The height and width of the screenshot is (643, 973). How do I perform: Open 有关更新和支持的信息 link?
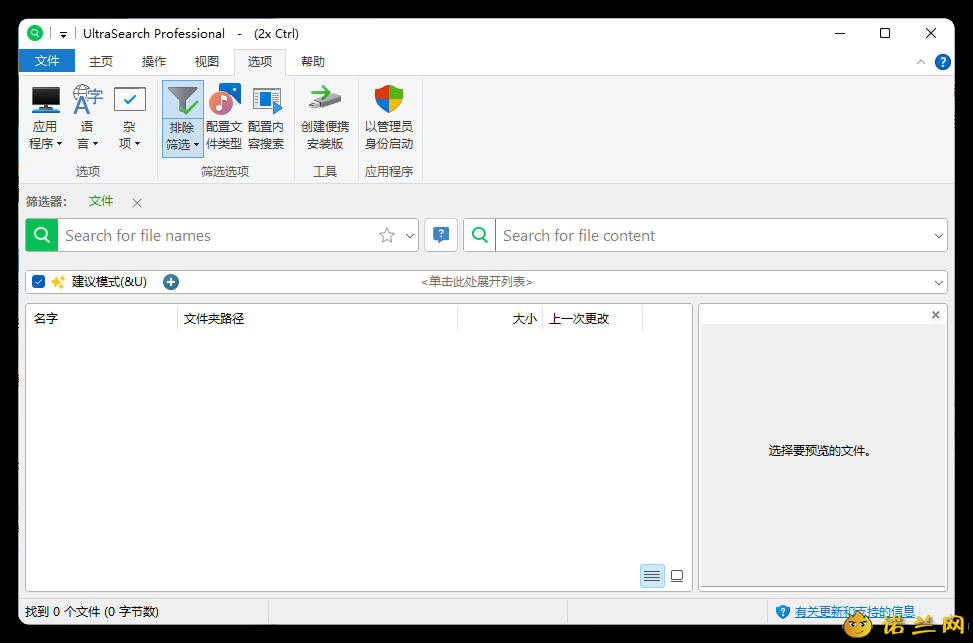pyautogui.click(x=854, y=612)
